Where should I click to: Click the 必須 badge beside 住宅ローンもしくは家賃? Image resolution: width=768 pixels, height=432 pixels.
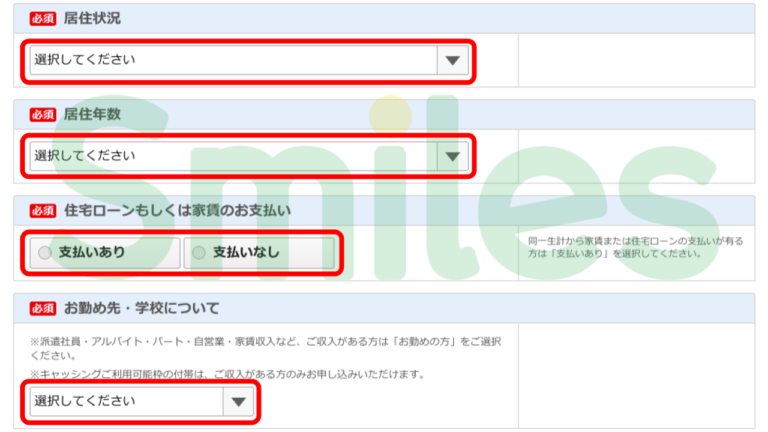[x=43, y=211]
